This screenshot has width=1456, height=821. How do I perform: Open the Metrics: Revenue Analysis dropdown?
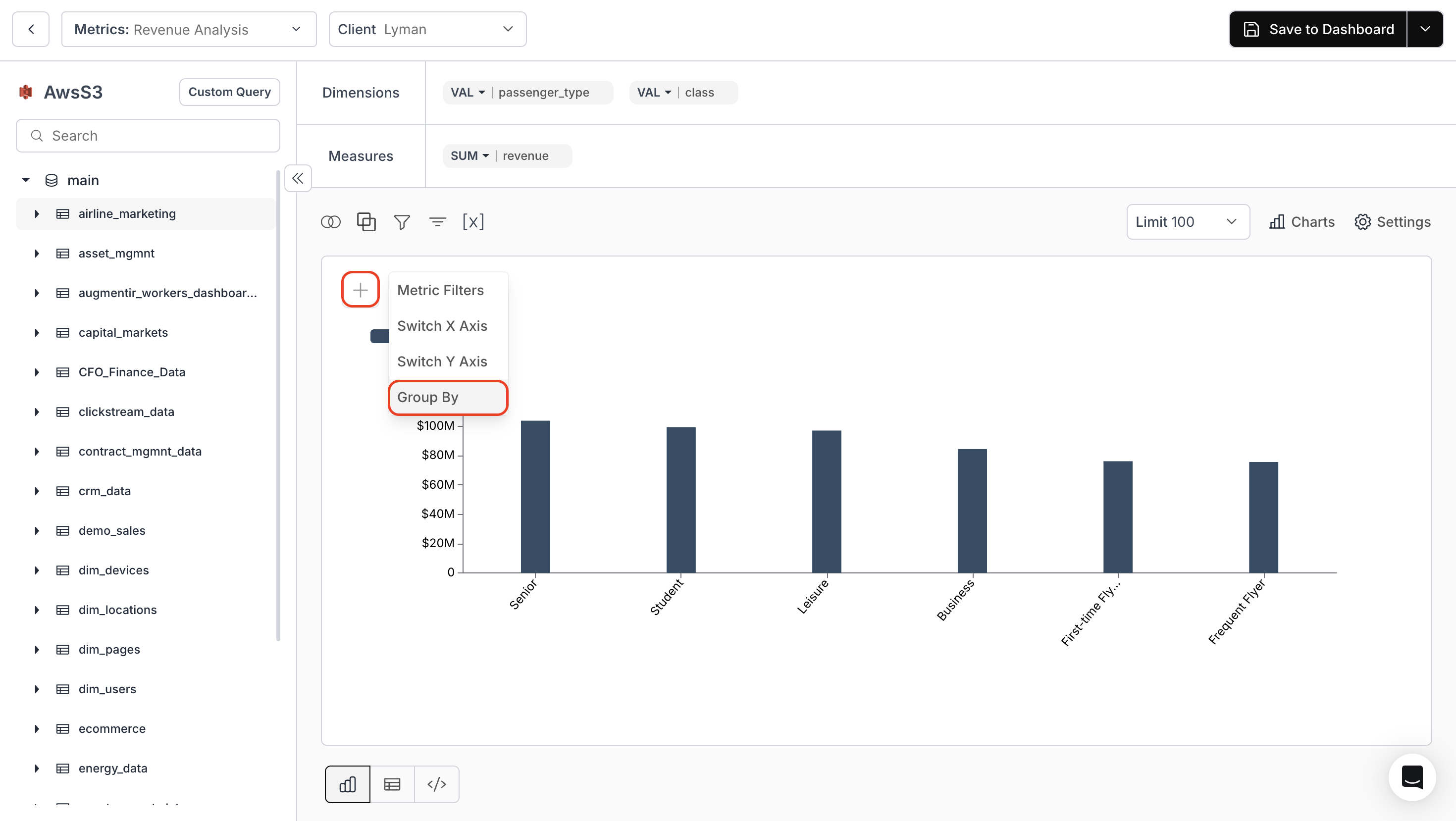click(x=189, y=29)
